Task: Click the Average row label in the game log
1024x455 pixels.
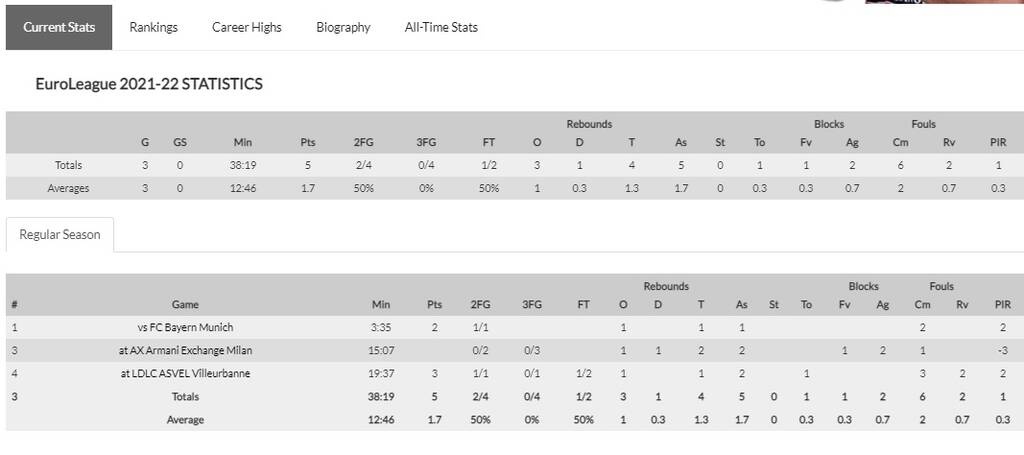Action: pyautogui.click(x=185, y=419)
